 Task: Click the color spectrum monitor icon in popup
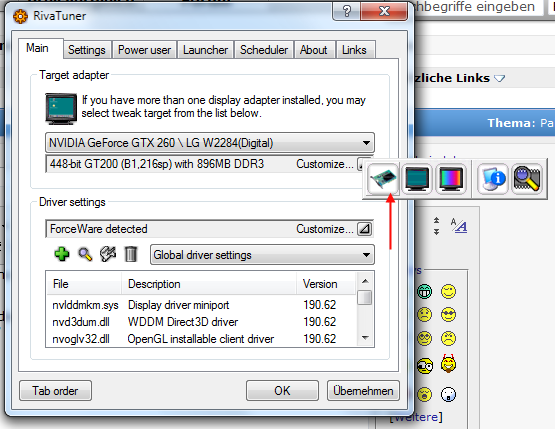coord(450,179)
